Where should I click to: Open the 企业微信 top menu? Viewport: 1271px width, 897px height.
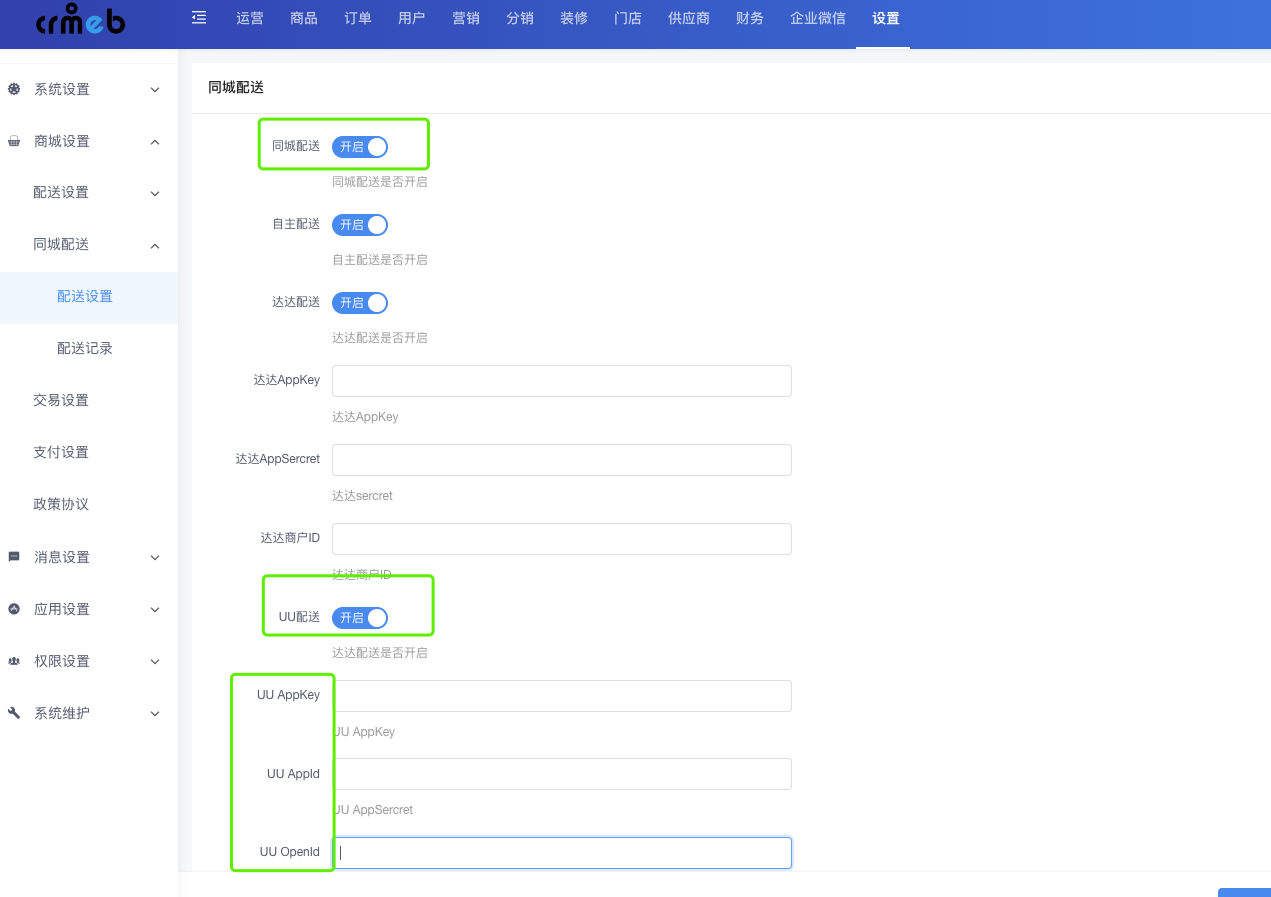point(818,18)
